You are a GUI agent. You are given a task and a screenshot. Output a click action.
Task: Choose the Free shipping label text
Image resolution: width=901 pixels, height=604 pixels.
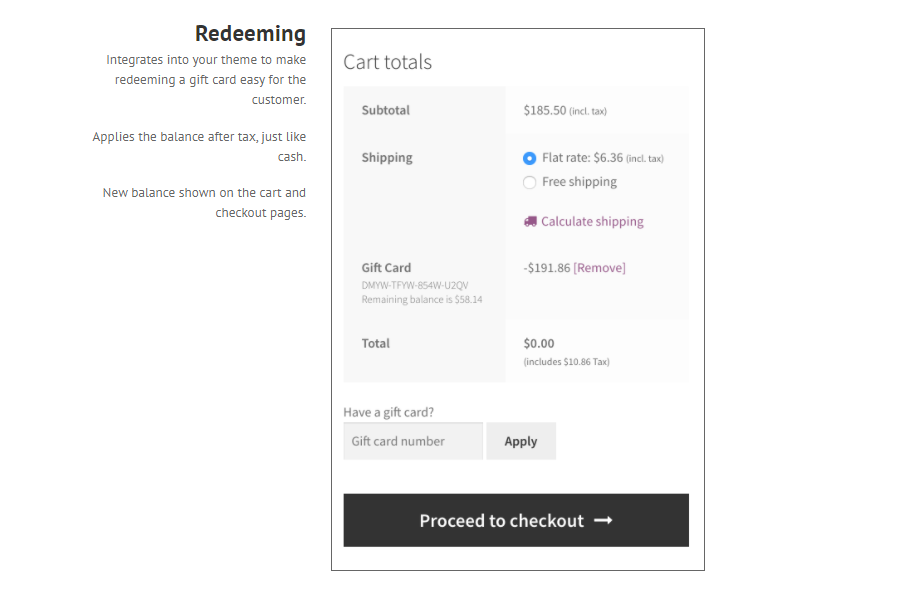click(579, 182)
